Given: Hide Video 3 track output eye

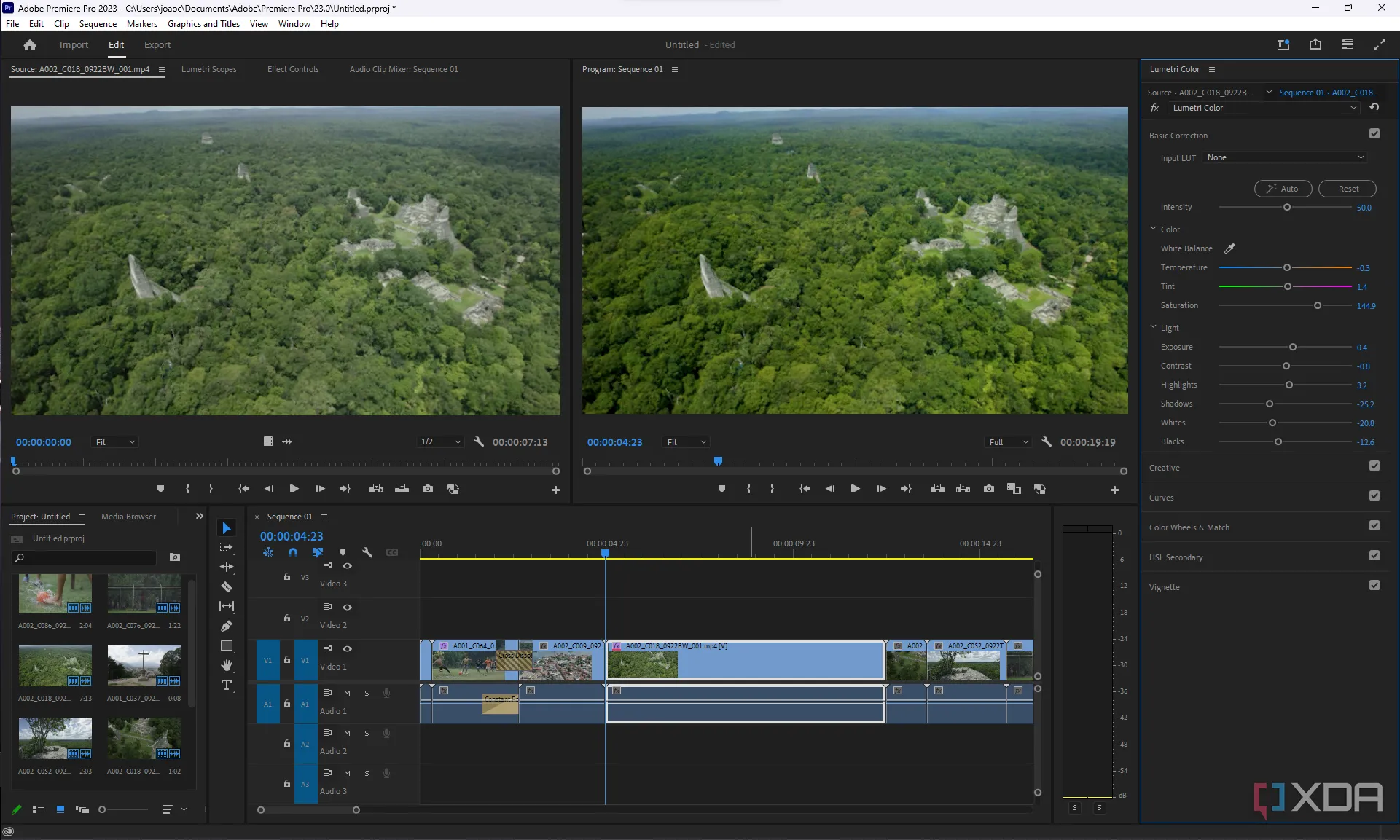Looking at the screenshot, I should click(x=348, y=565).
